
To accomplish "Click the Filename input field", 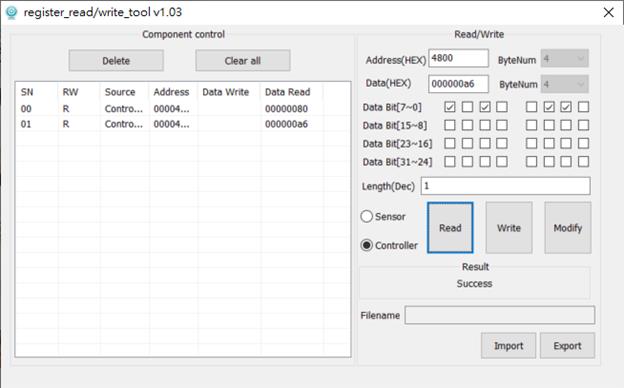I will click(x=500, y=315).
